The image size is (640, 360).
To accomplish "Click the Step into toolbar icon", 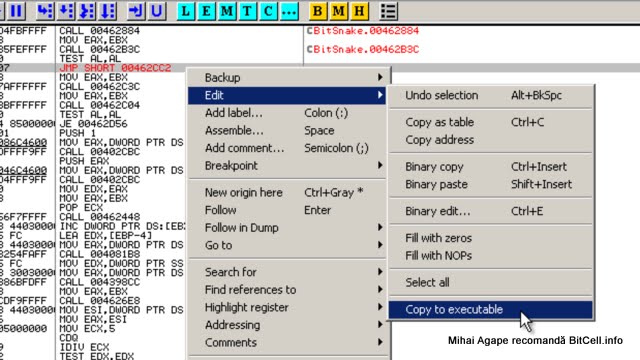I will [44, 11].
